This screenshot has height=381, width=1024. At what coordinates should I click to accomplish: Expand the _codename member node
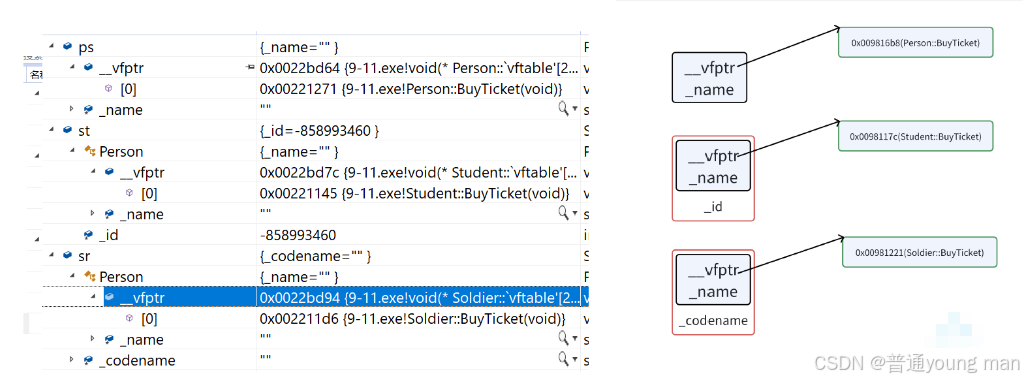72,360
